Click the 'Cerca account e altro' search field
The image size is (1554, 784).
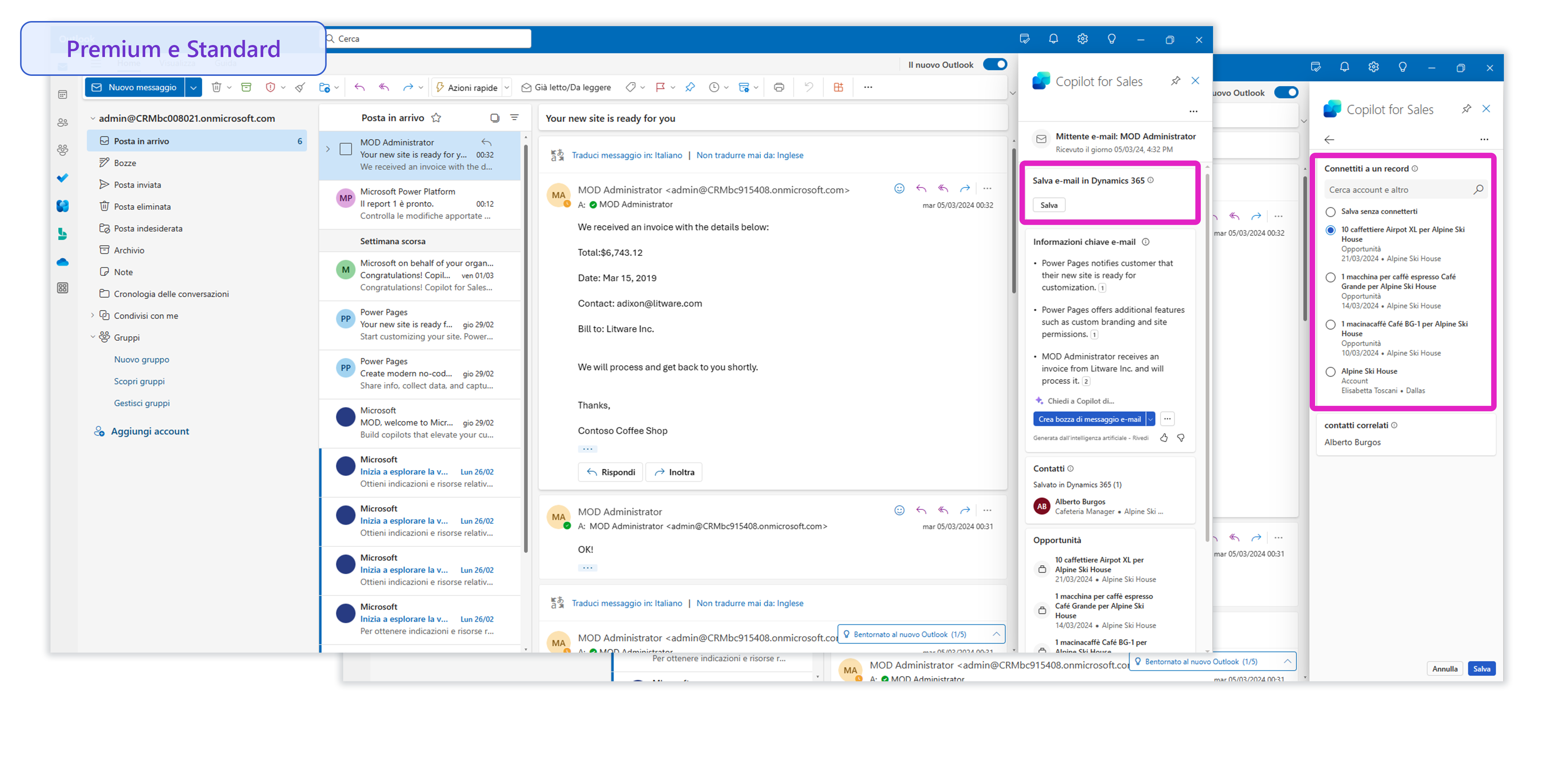pos(1400,189)
